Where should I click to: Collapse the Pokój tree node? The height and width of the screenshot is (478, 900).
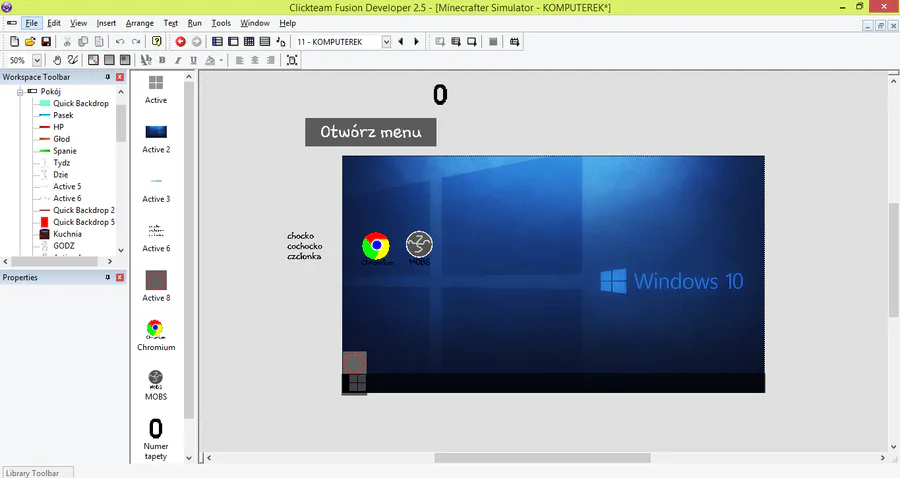pyautogui.click(x=20, y=91)
